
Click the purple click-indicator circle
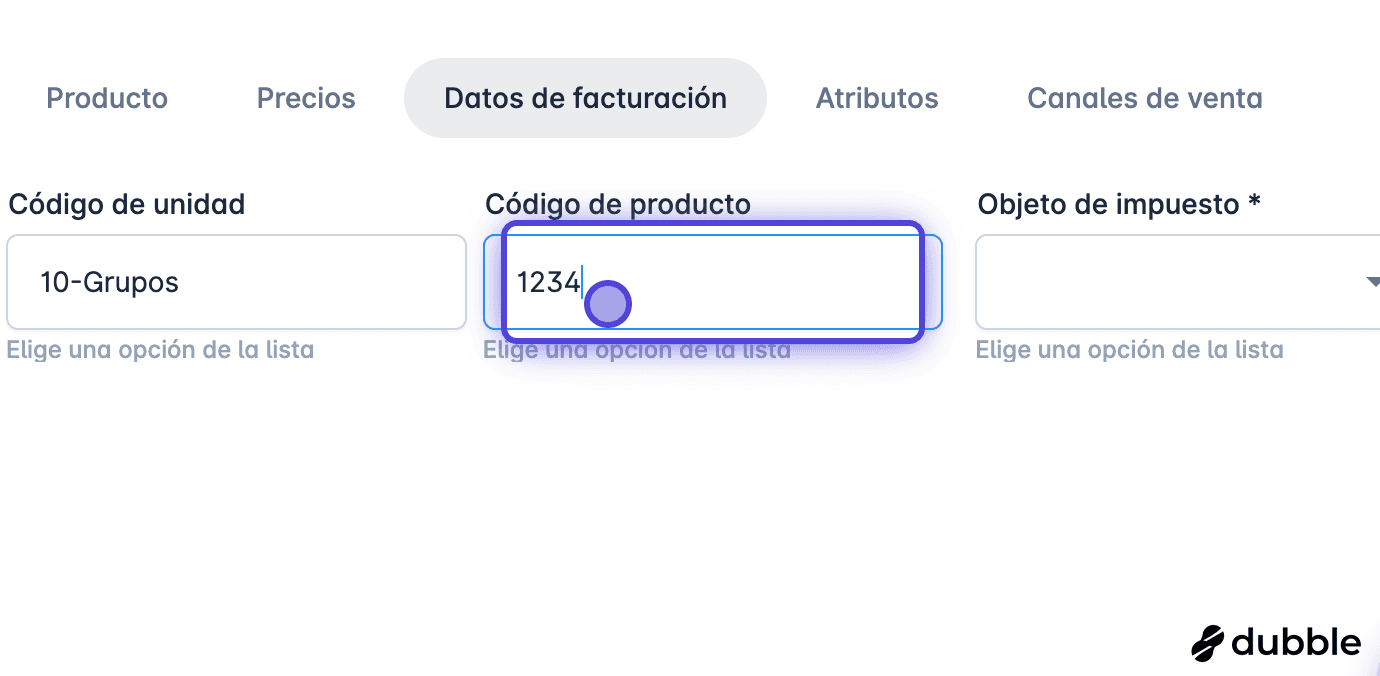pos(607,304)
